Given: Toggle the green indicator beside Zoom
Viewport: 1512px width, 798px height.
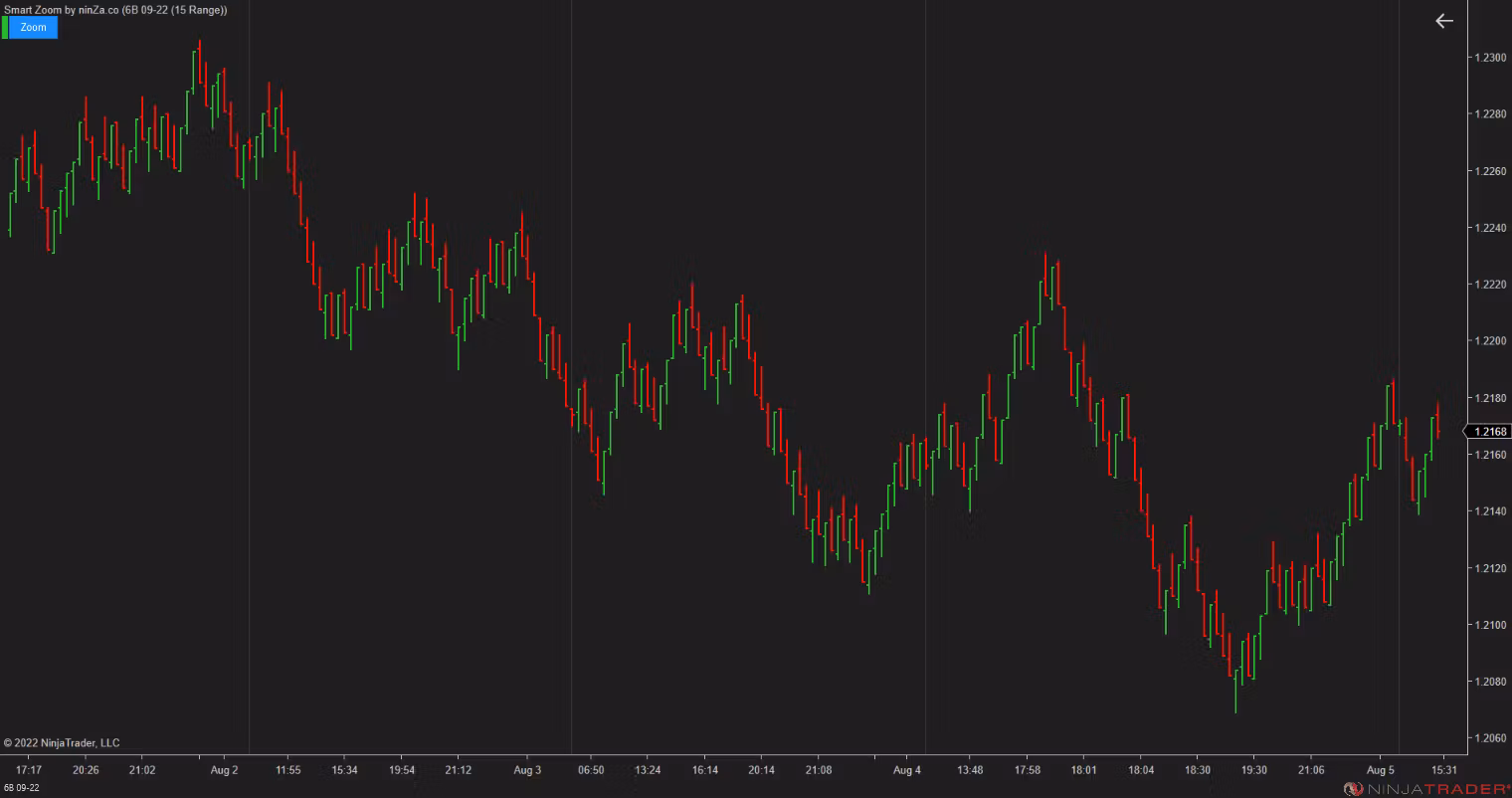Looking at the screenshot, I should coord(5,28).
